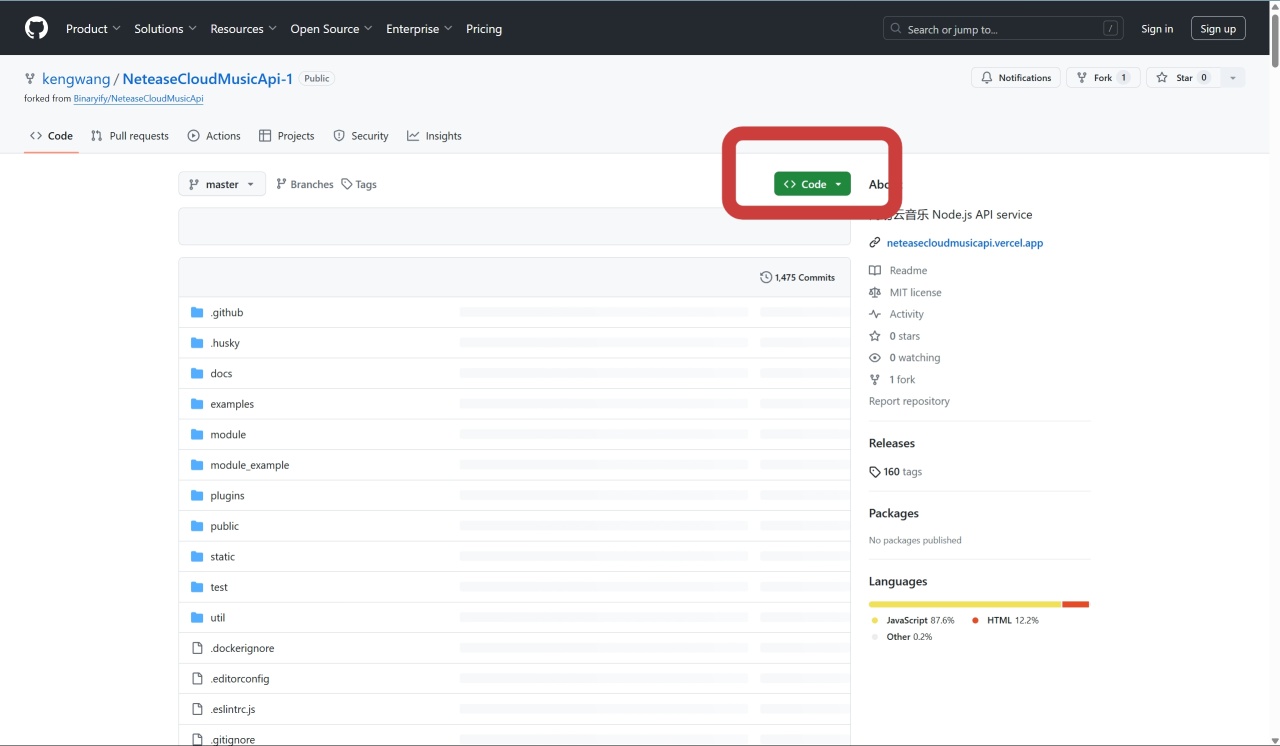Visit the Binaryify/NeteaseCloudMusicApi source repository
Viewport: 1280px width, 746px height.
click(138, 99)
